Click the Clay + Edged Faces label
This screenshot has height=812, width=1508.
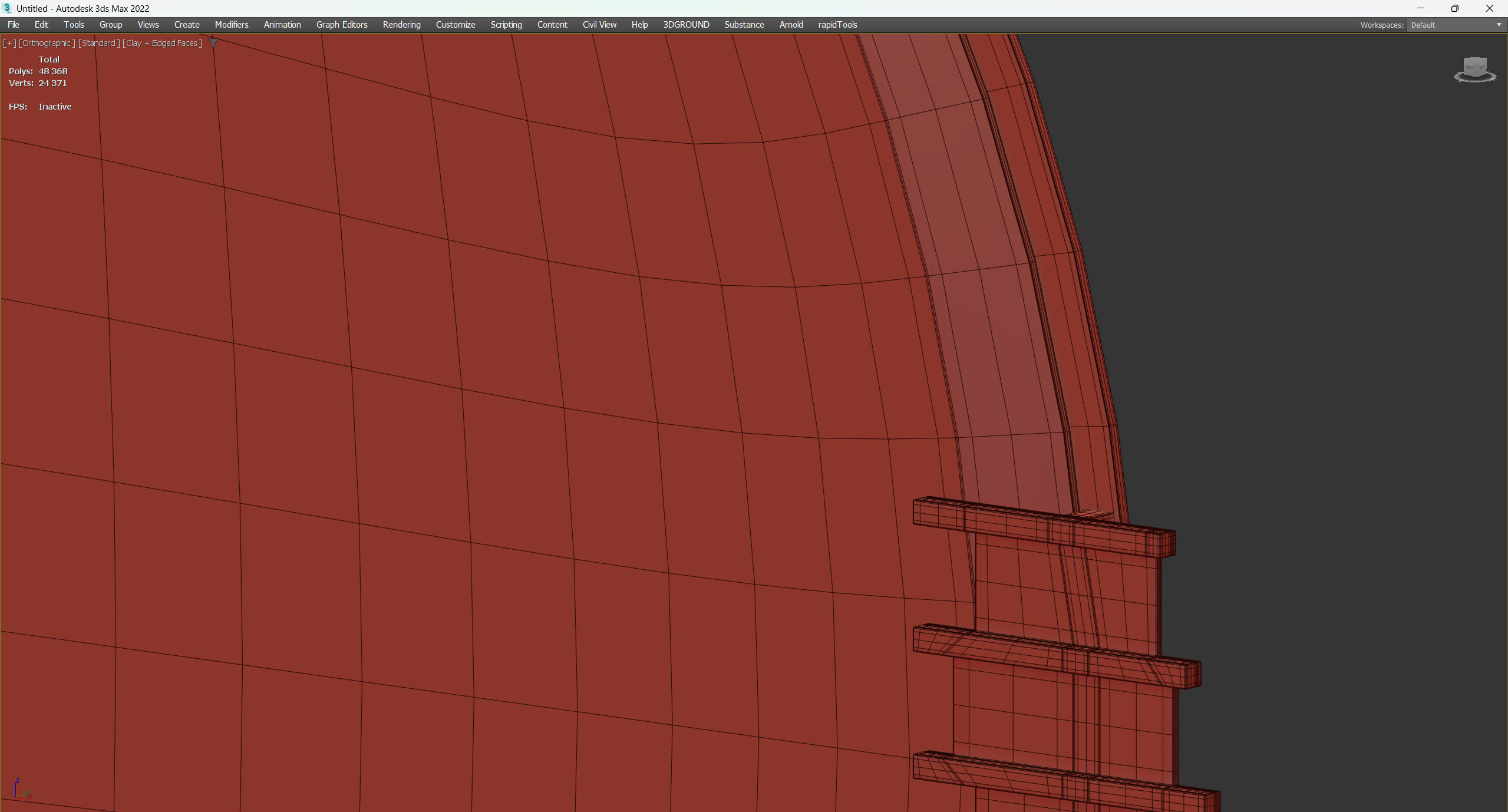tap(162, 43)
